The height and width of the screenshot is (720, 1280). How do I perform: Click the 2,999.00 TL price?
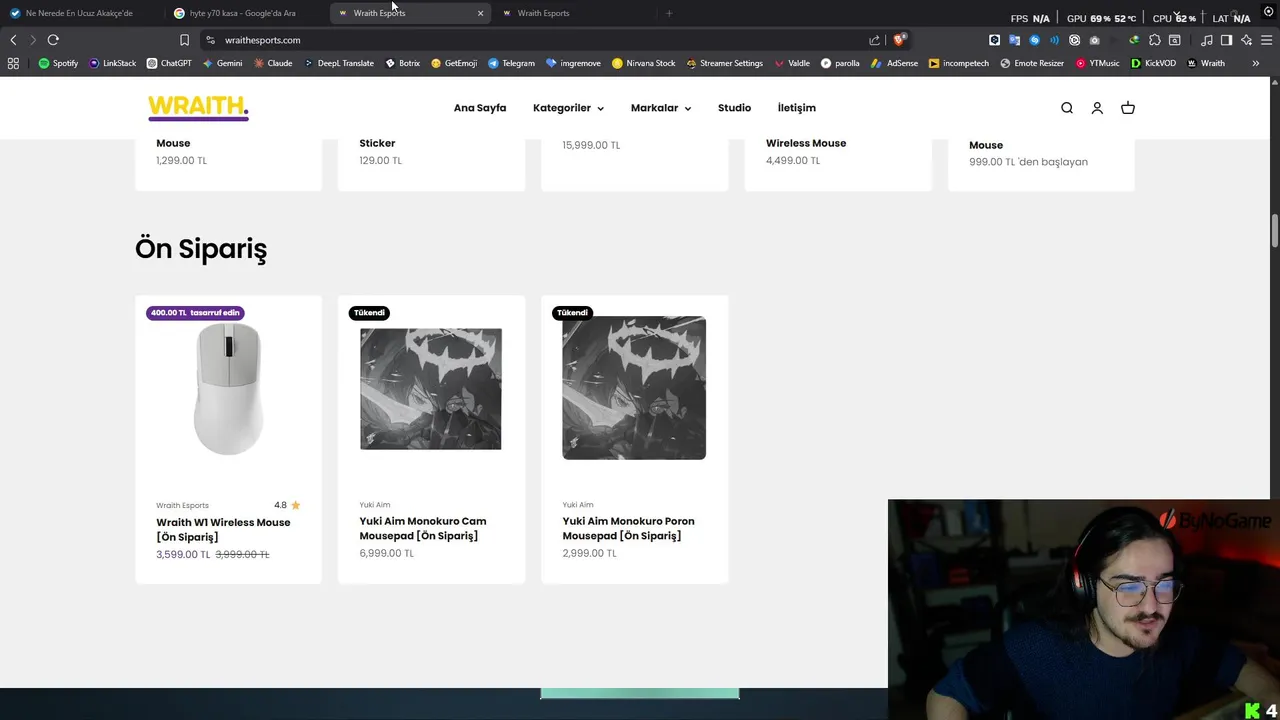point(589,553)
